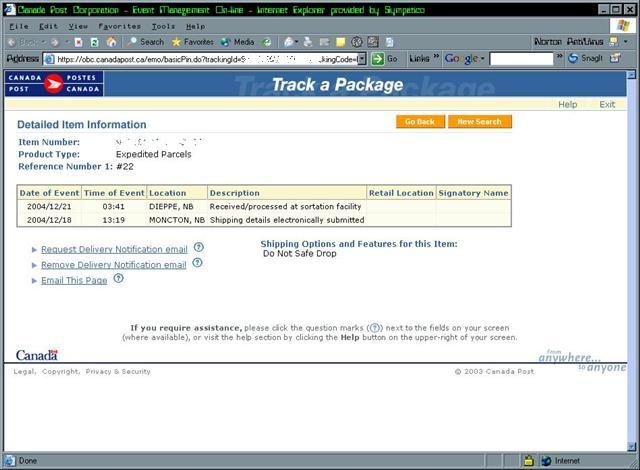640x470 pixels.
Task: Click the green Go arrow button
Action: click(378, 59)
